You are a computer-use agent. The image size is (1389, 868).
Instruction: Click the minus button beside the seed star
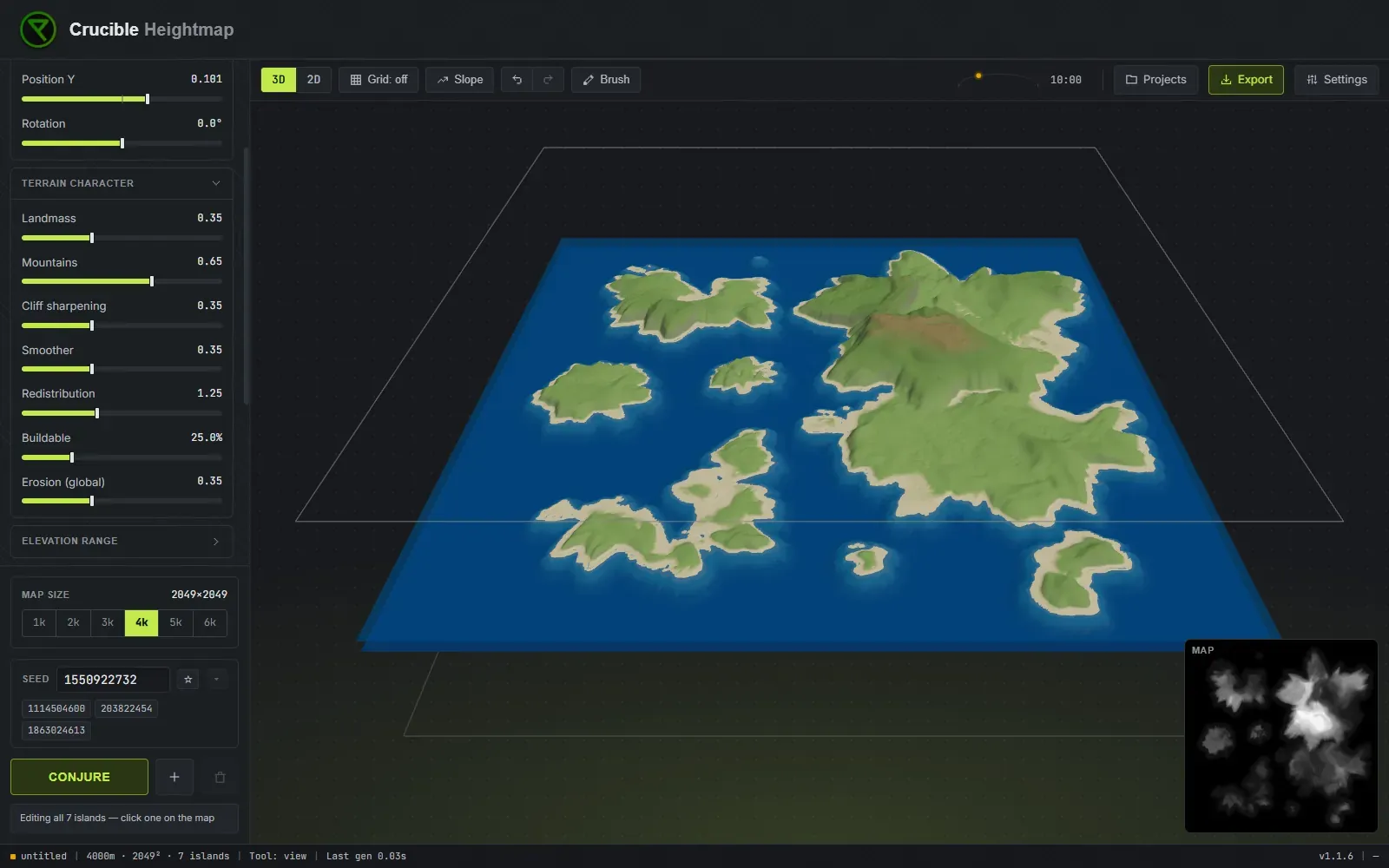(x=216, y=680)
